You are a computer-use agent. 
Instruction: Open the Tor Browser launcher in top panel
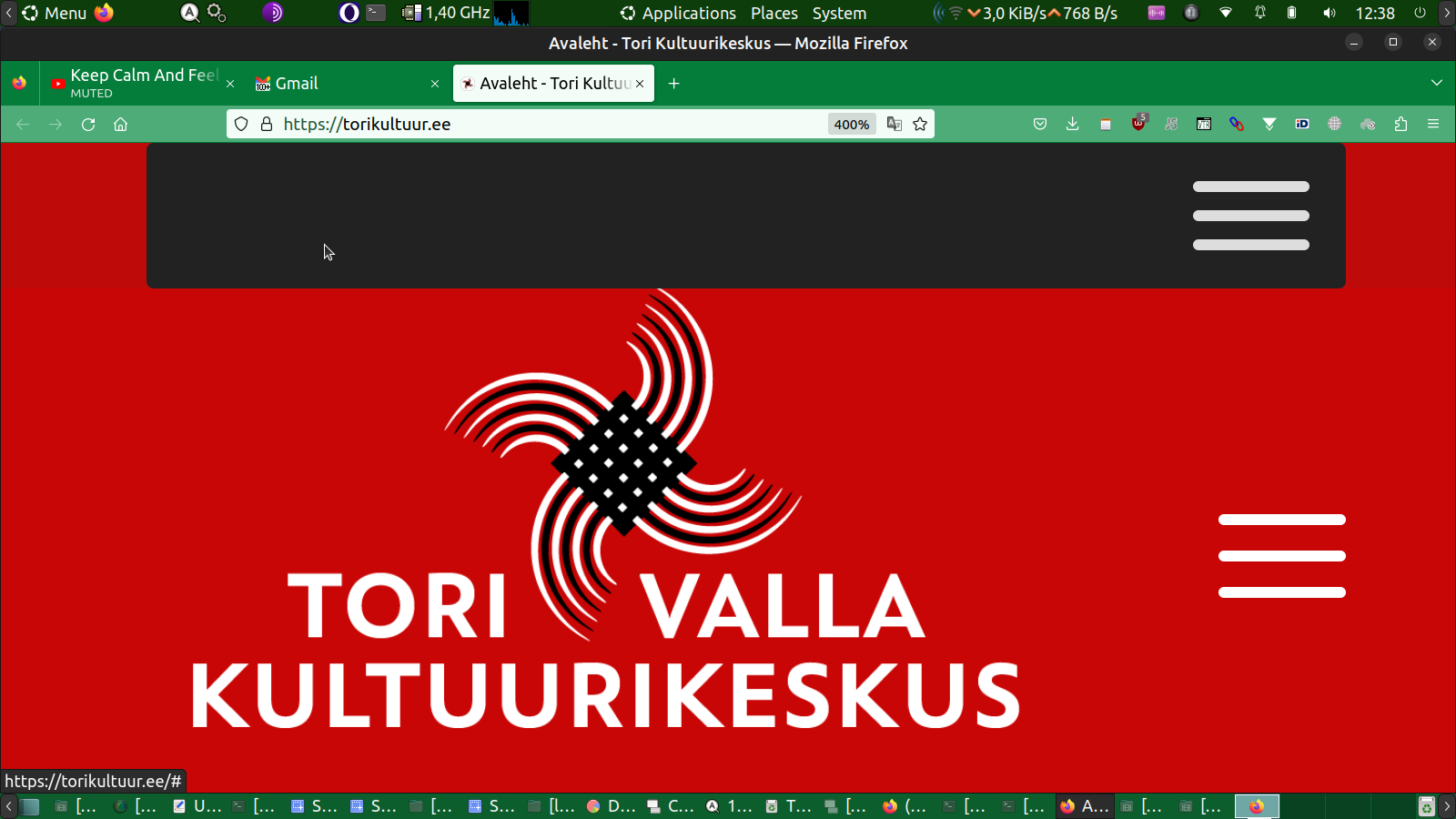[273, 13]
